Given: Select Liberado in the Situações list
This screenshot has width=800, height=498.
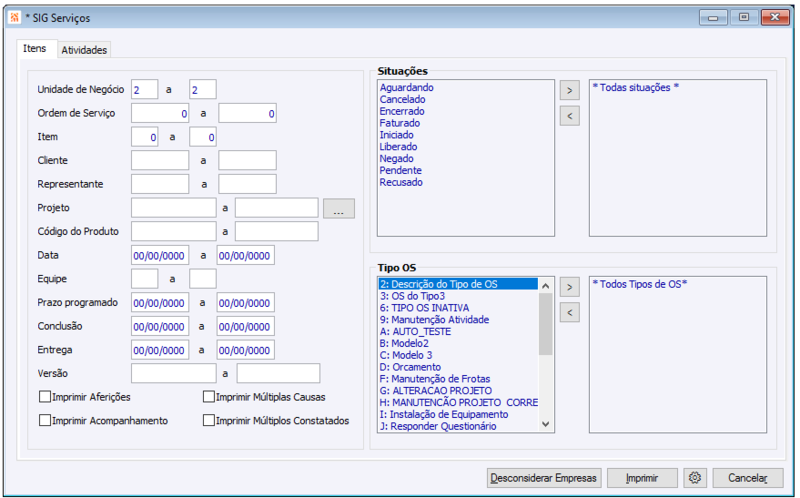Looking at the screenshot, I should 398,147.
